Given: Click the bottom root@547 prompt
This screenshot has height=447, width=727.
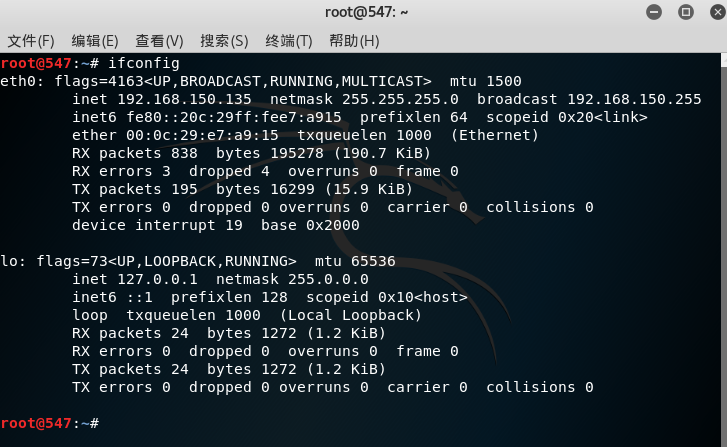Looking at the screenshot, I should [x=36, y=423].
